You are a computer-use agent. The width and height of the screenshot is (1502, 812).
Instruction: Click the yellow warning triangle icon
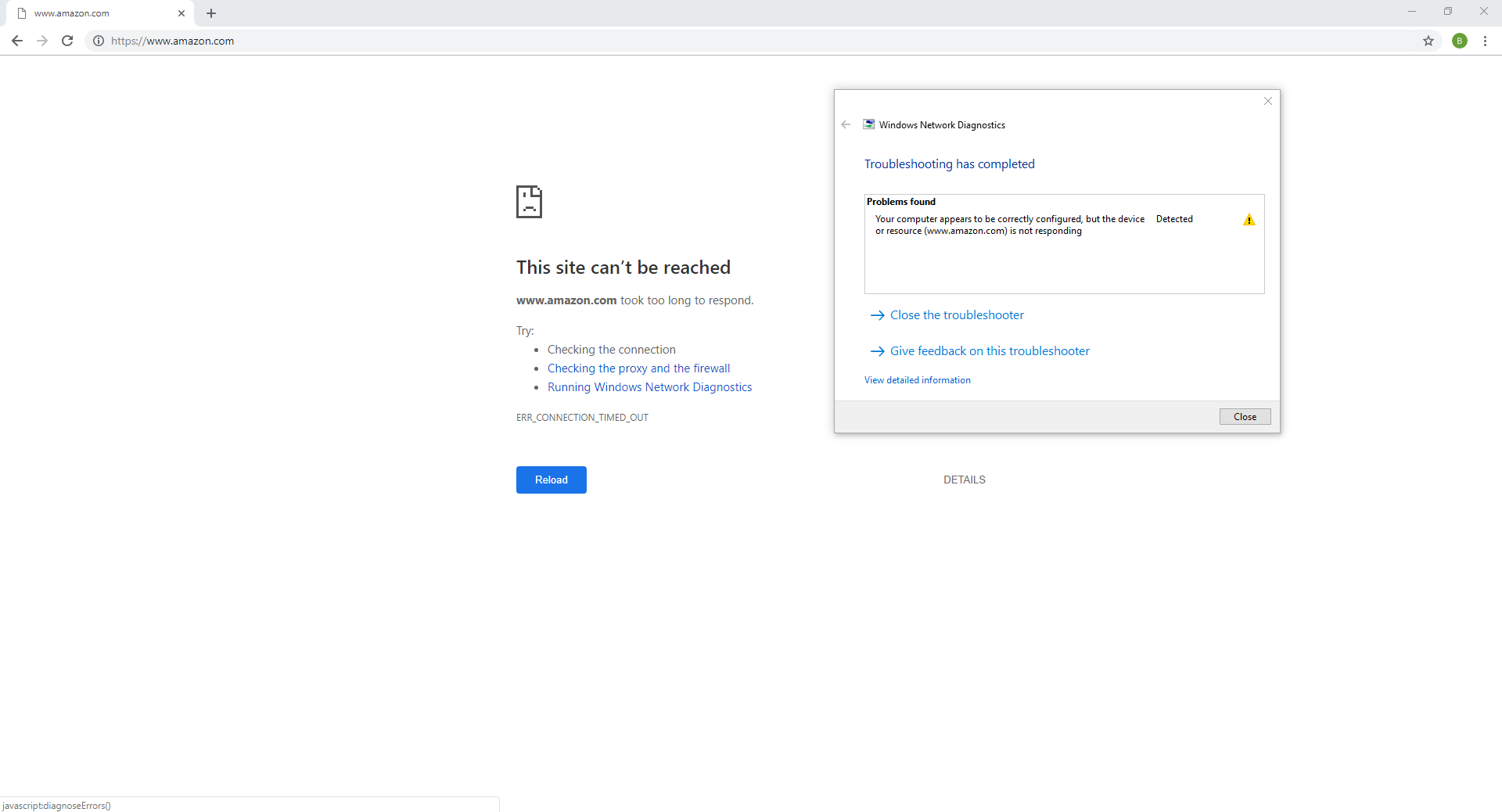(x=1249, y=220)
